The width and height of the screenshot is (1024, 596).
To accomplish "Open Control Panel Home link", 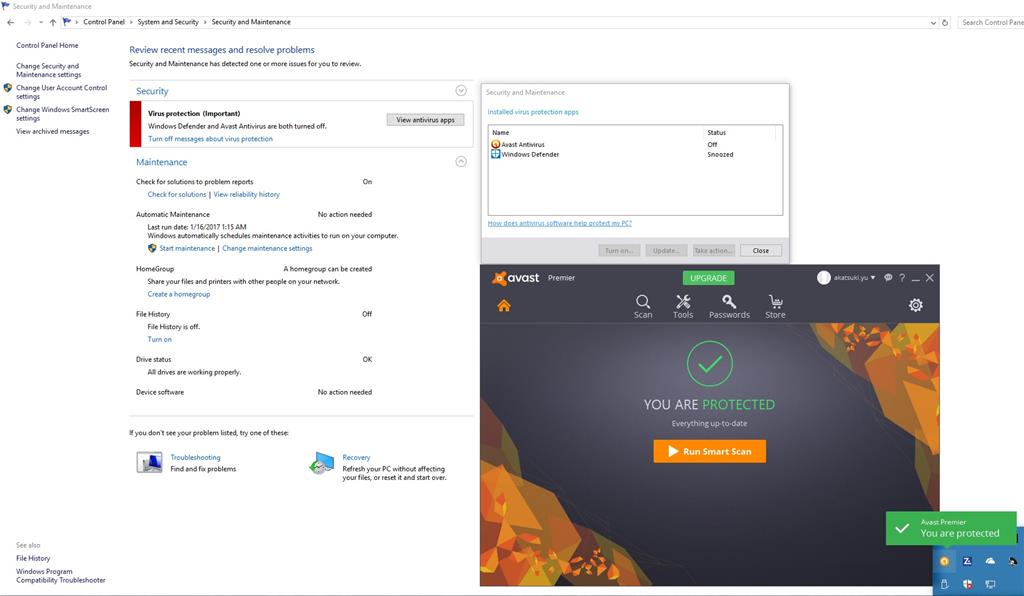I will pos(47,46).
